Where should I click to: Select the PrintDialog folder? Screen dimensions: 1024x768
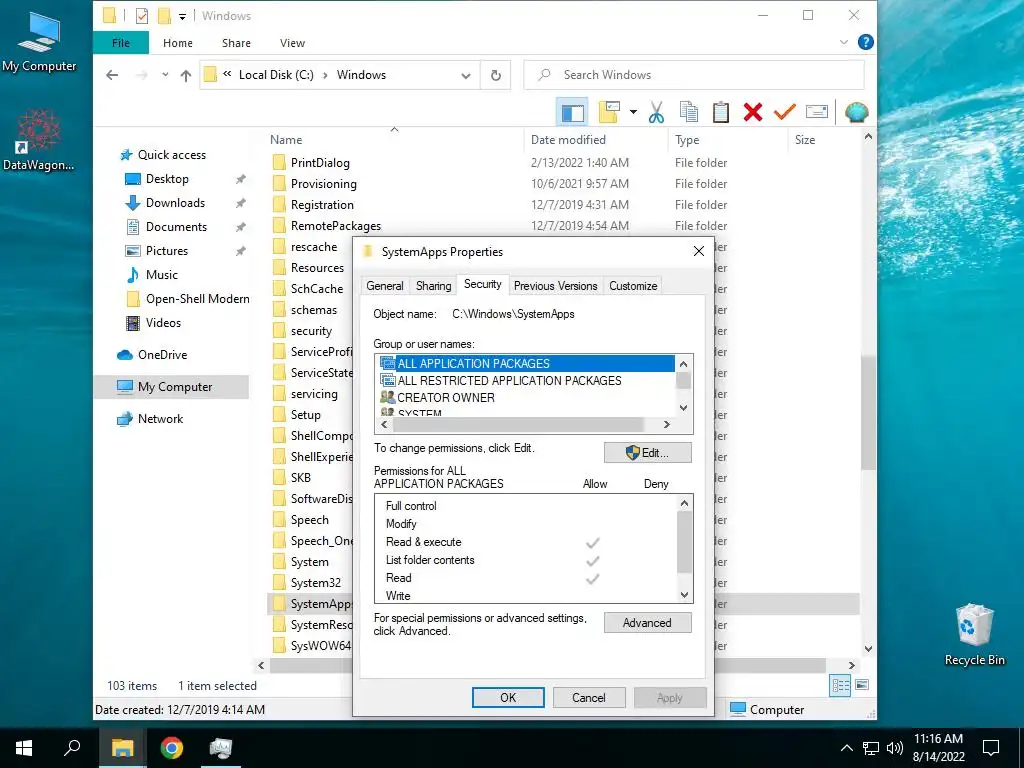coord(320,163)
